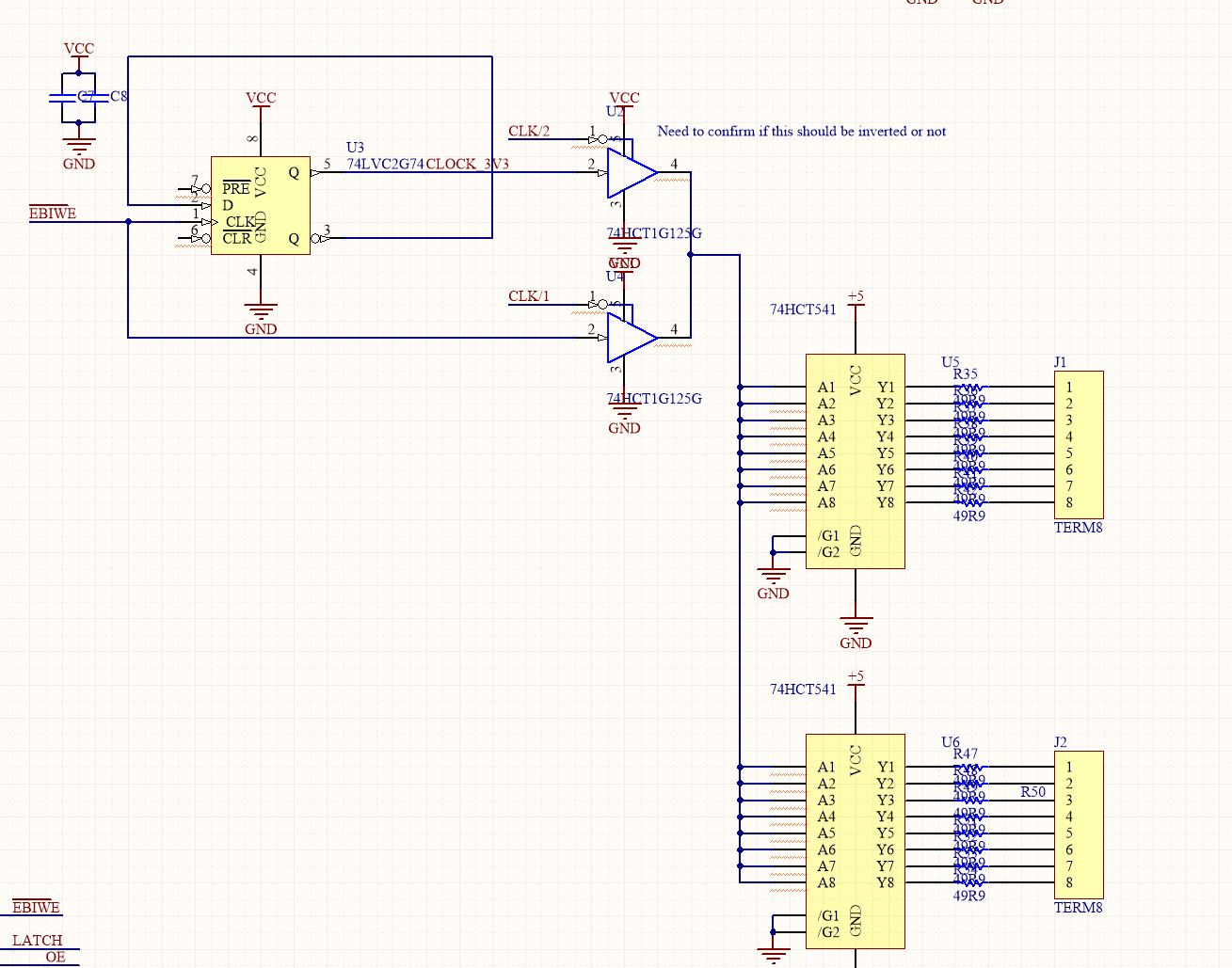Click the Y1 pin label on U6
Screen dimensions: 1232x968
point(886,767)
